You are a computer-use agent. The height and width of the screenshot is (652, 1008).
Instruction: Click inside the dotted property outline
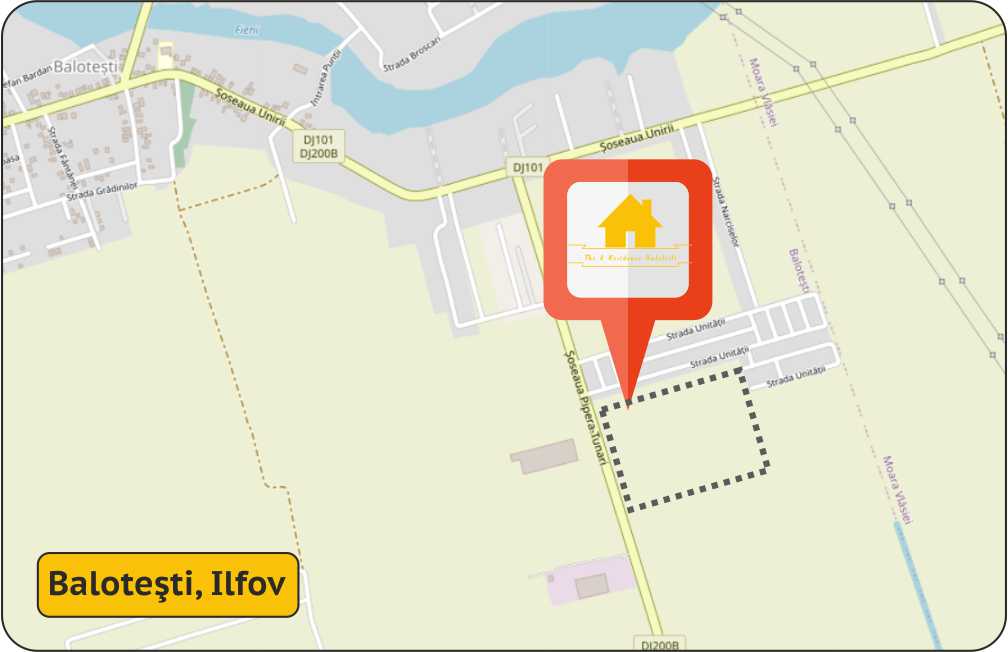(685, 444)
